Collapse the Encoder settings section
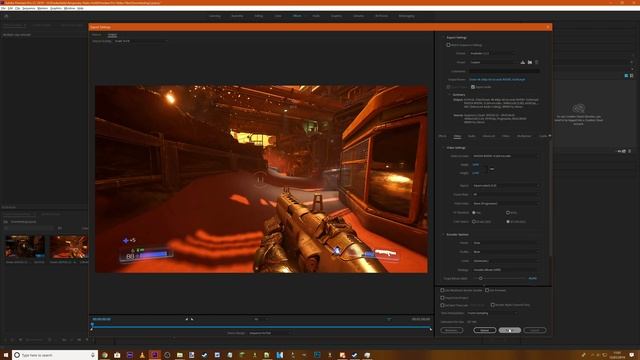The height and width of the screenshot is (360, 640). click(x=443, y=235)
